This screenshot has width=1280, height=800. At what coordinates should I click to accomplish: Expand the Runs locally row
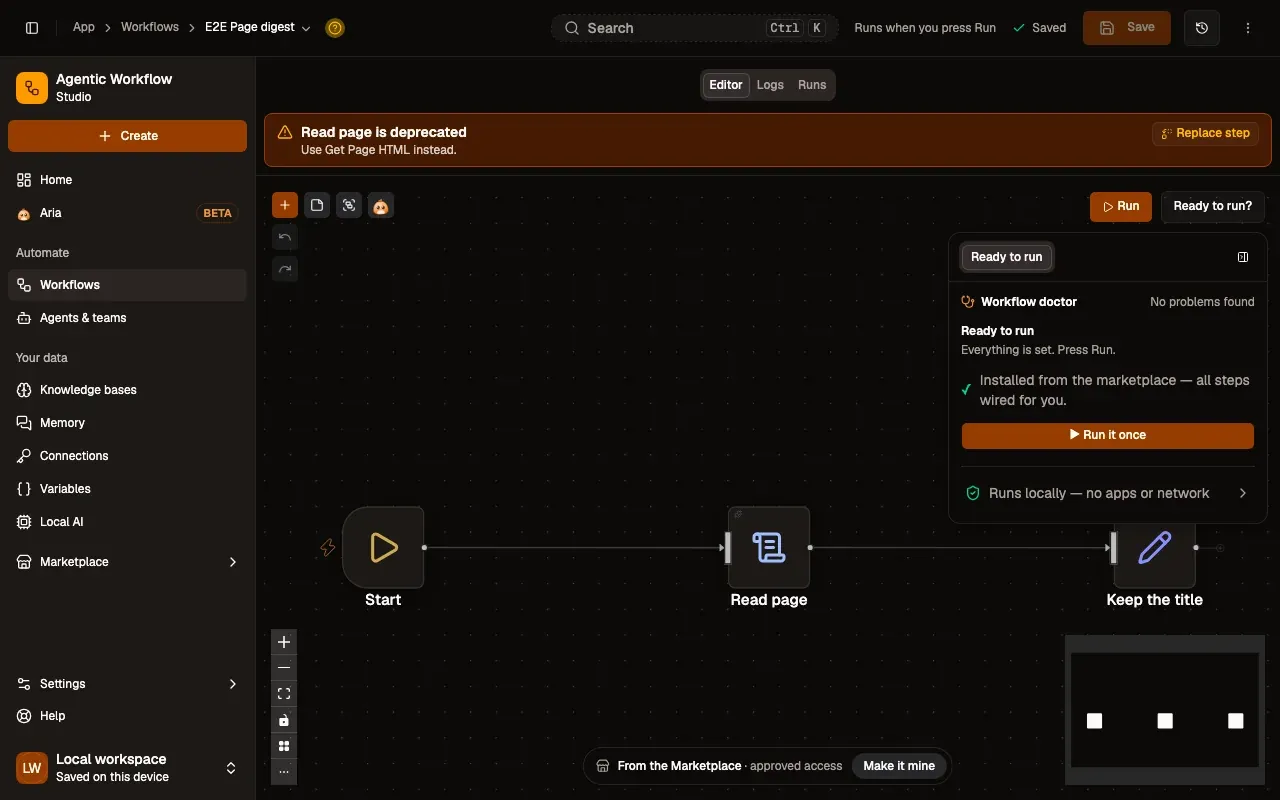pyautogui.click(x=1108, y=493)
